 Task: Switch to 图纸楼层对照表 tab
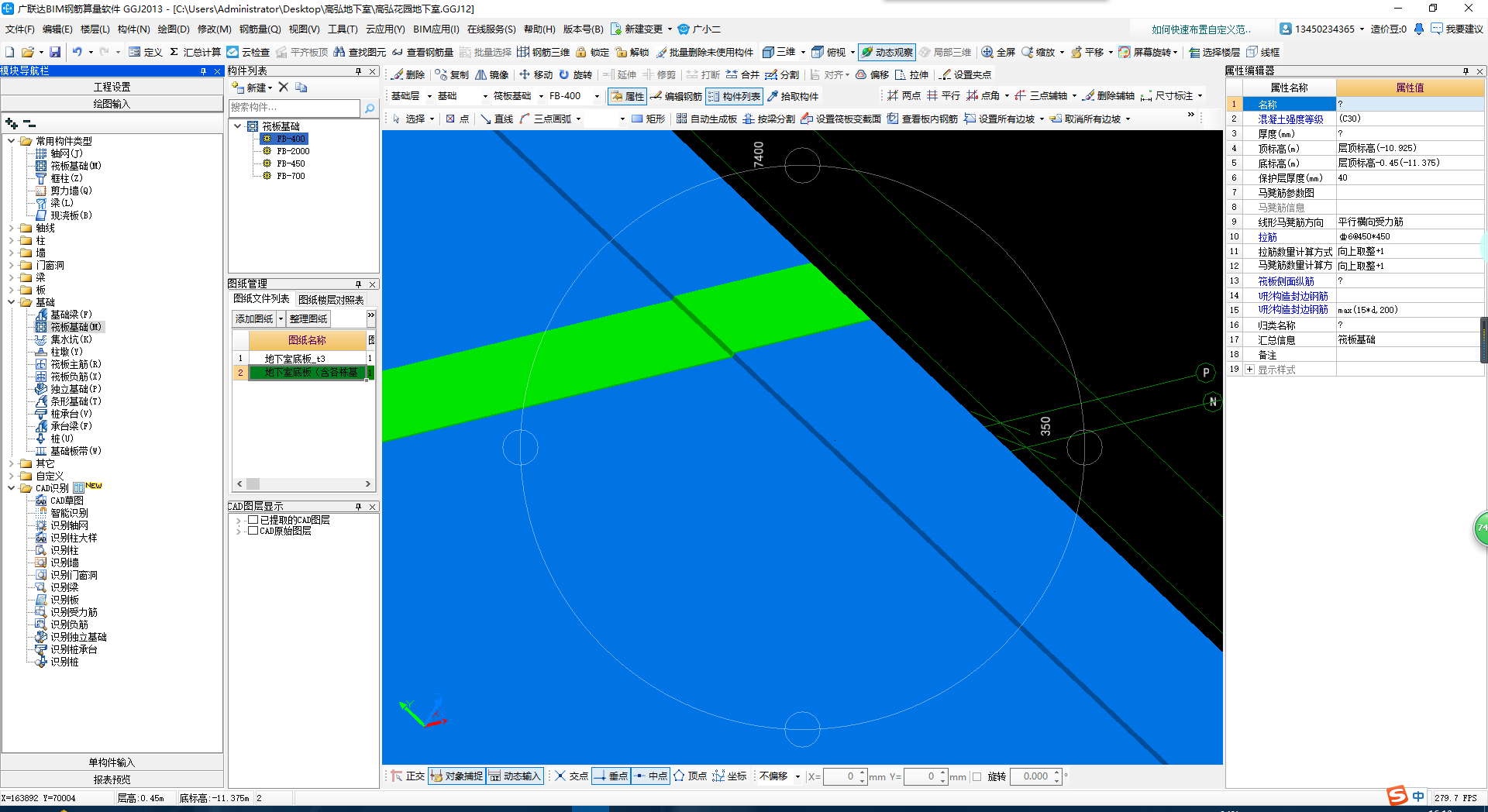click(331, 300)
